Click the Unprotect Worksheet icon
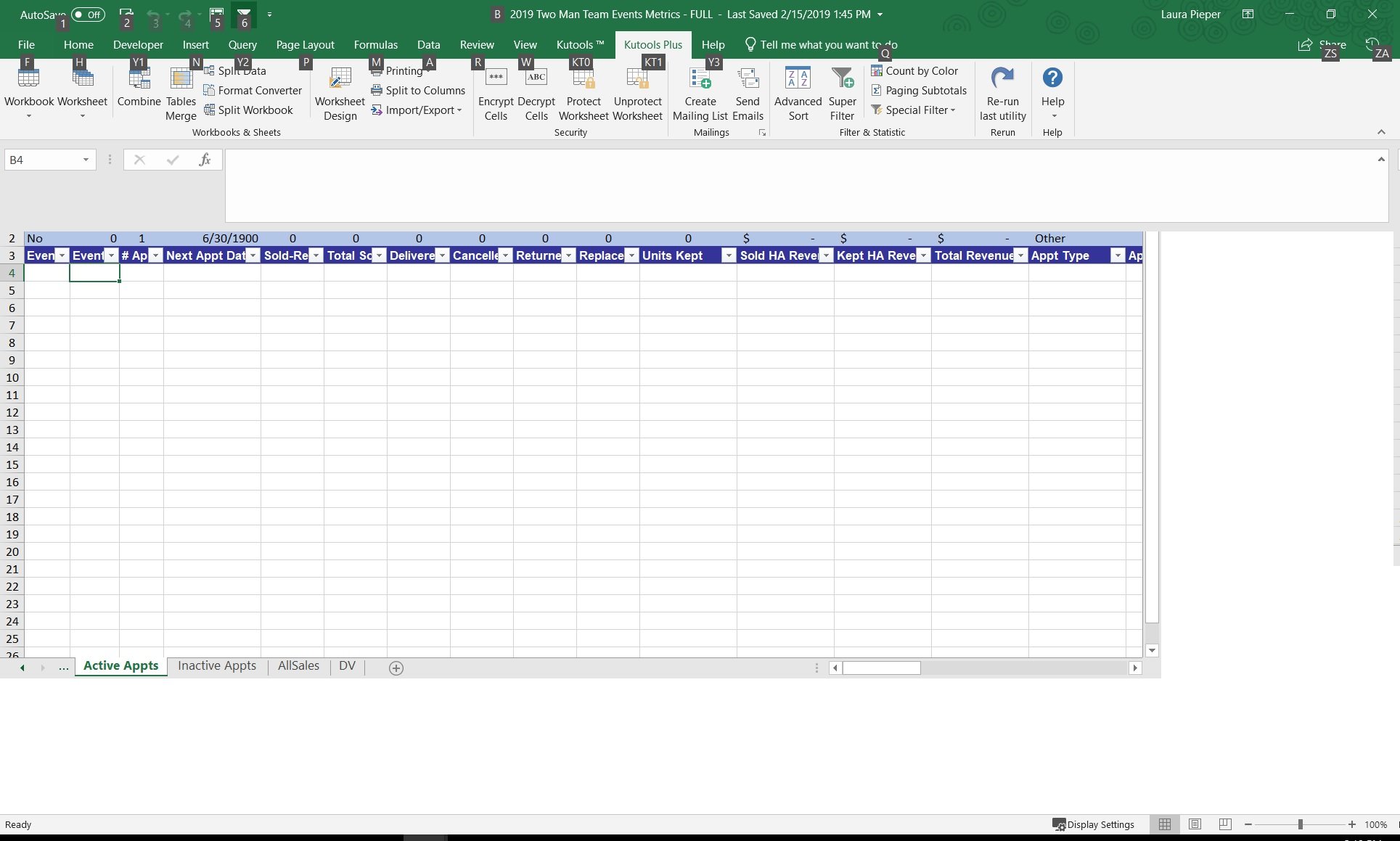The width and height of the screenshot is (1400, 841). point(637,78)
